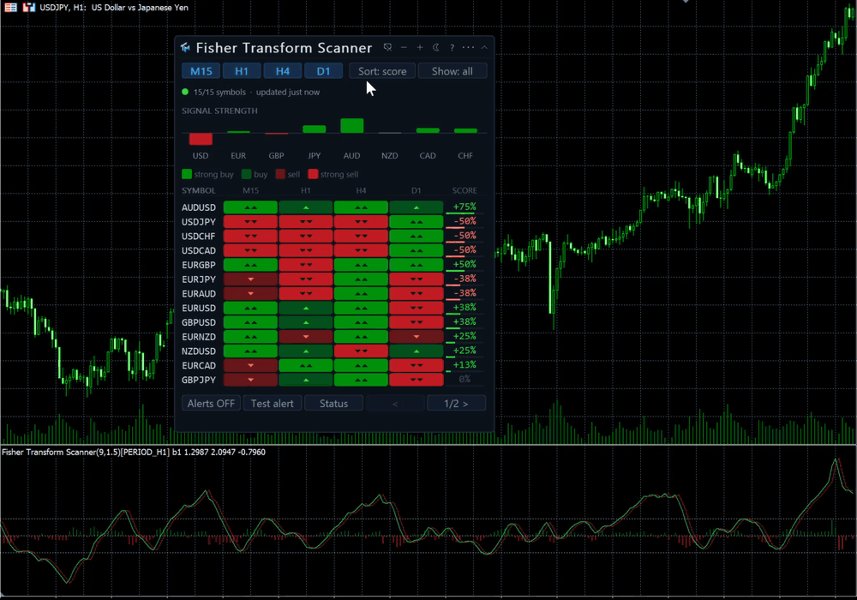Screen dimensions: 857x600
Task: Click AUDUSD M15 strong buy cell
Action: coord(250,207)
